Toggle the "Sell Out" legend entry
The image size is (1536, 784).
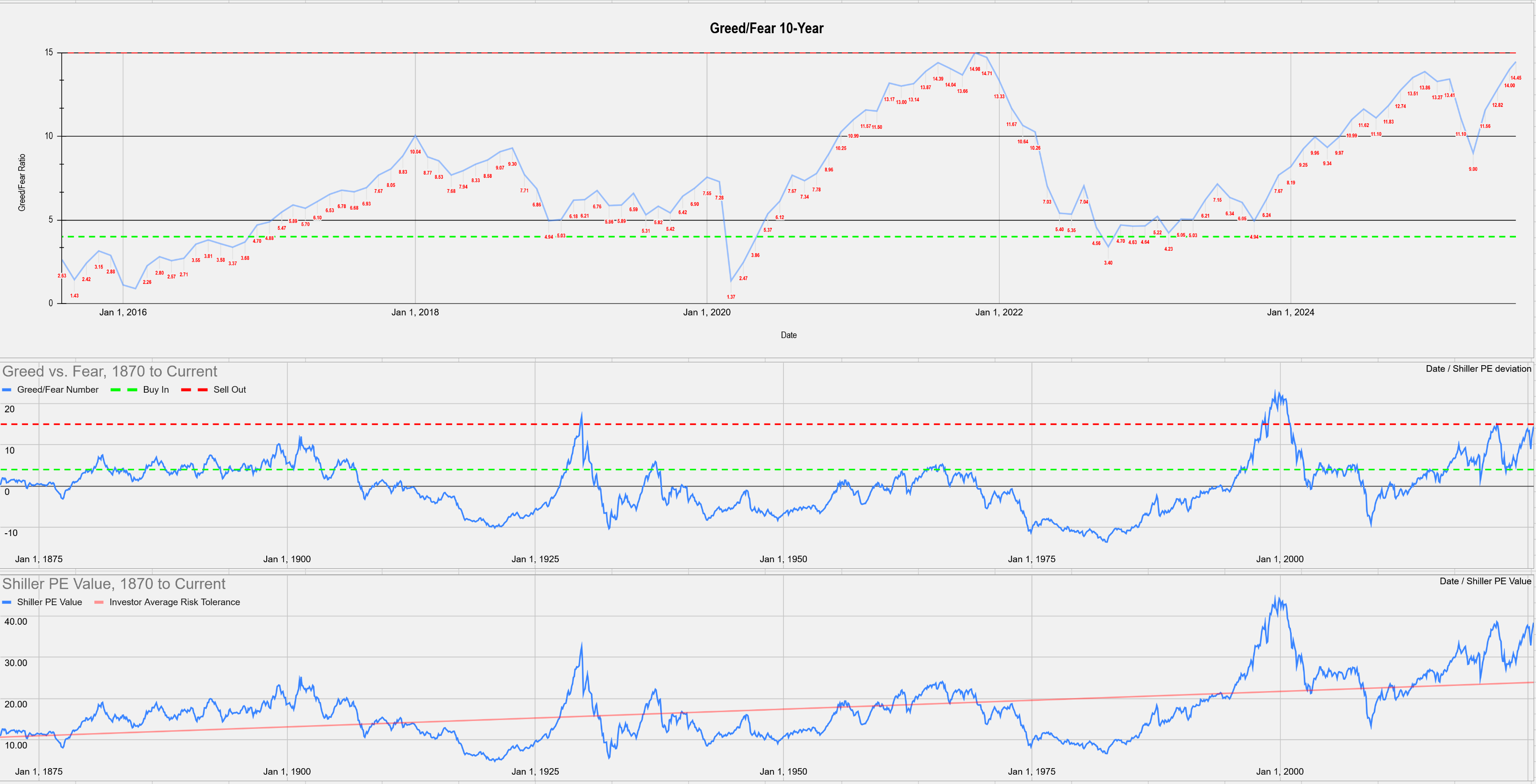click(213, 389)
